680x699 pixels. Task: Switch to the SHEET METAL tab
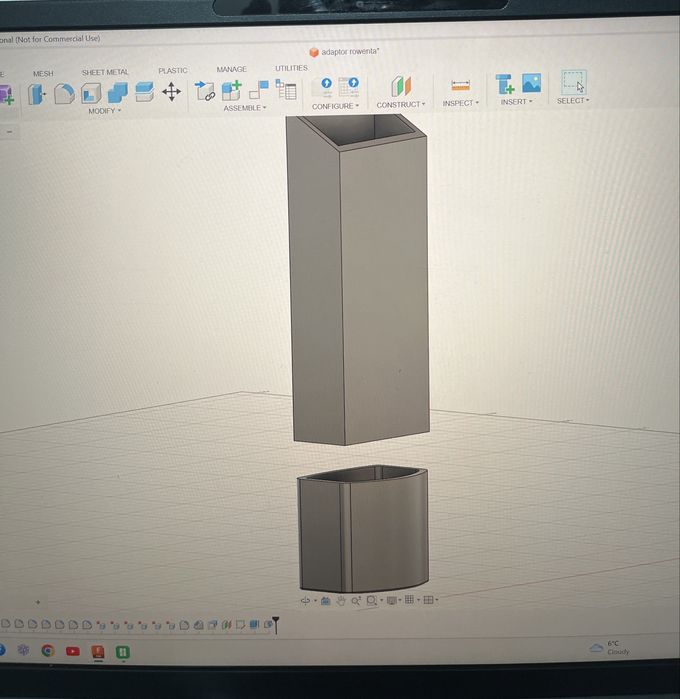point(105,72)
